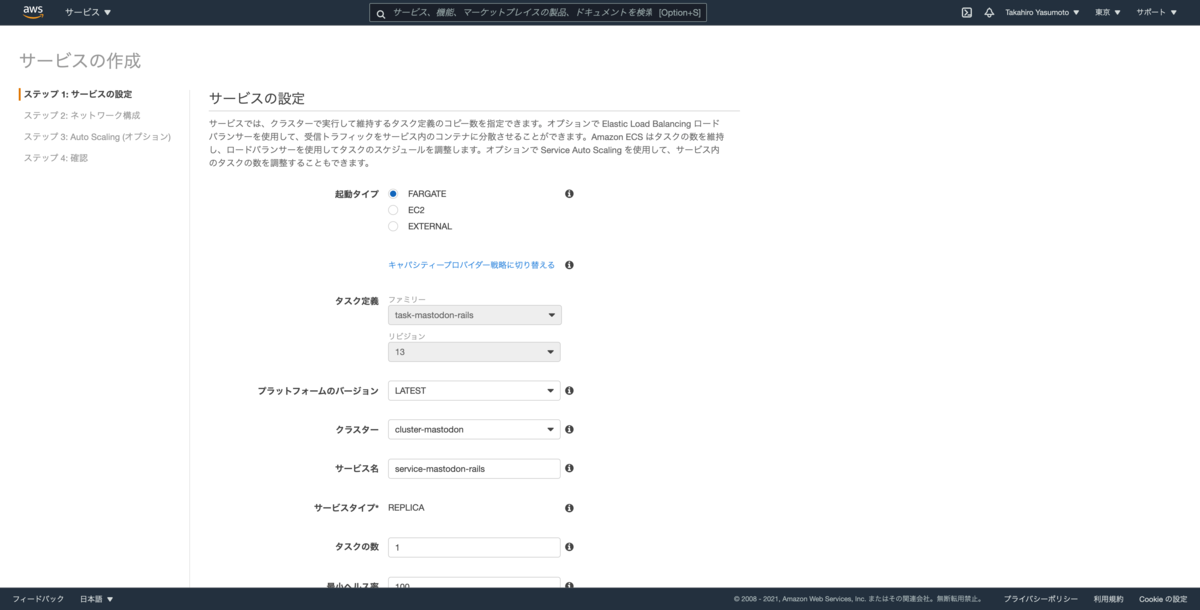1200x610 pixels.
Task: Open Cookie の設定 in footer
Action: [x=1163, y=599]
